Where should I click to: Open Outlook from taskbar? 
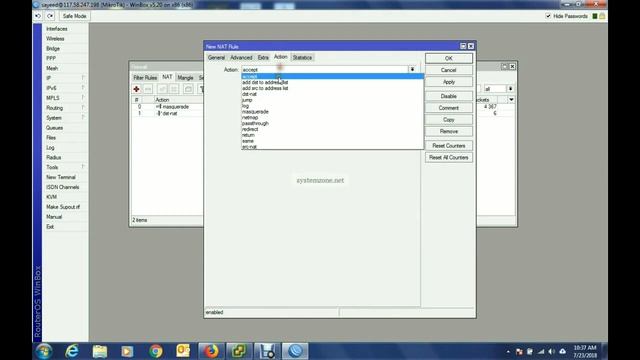[183, 351]
